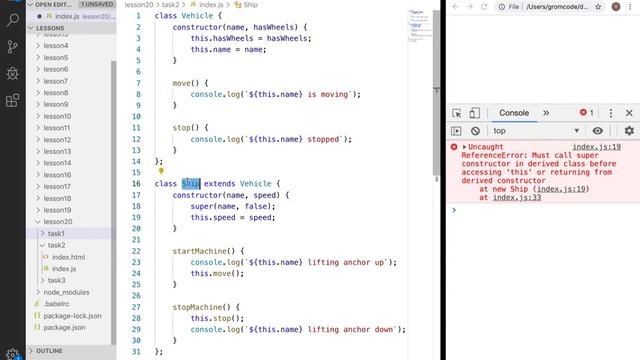Image resolution: width=640 pixels, height=360 pixels.
Task: Click the File info icon in address bar
Action: (x=502, y=7)
